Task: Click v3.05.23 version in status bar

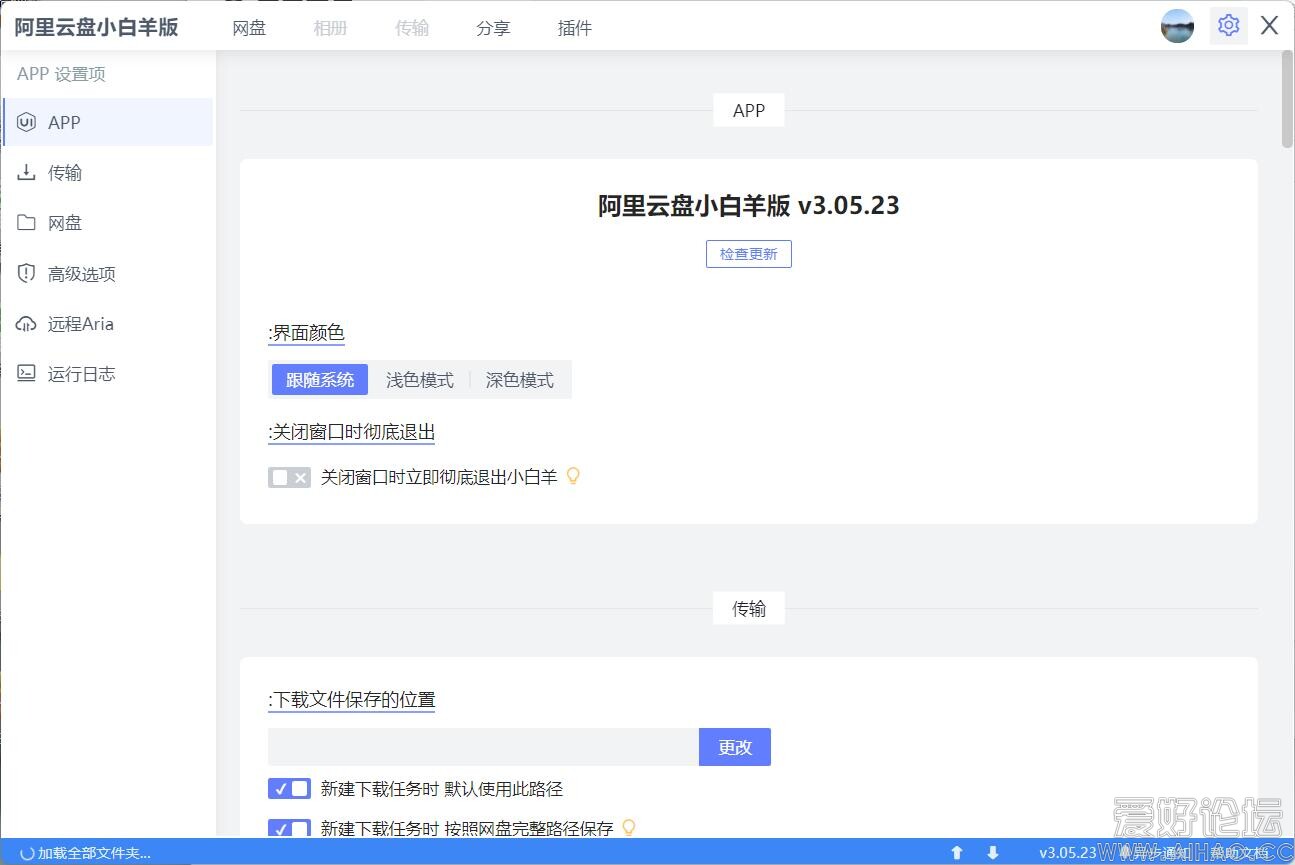Action: [1067, 853]
